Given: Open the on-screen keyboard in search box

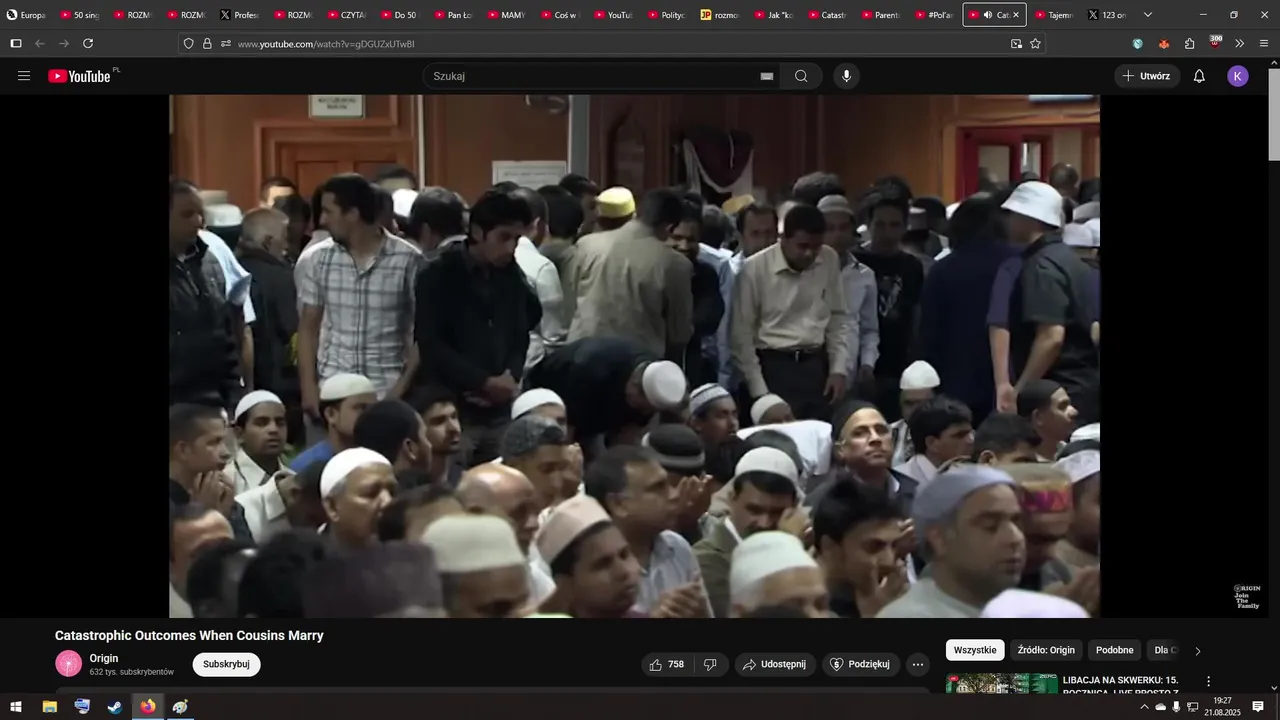Looking at the screenshot, I should (x=767, y=76).
